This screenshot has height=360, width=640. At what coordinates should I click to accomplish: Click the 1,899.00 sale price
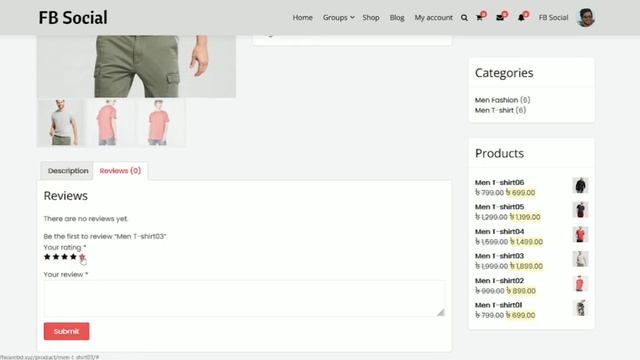coord(527,266)
